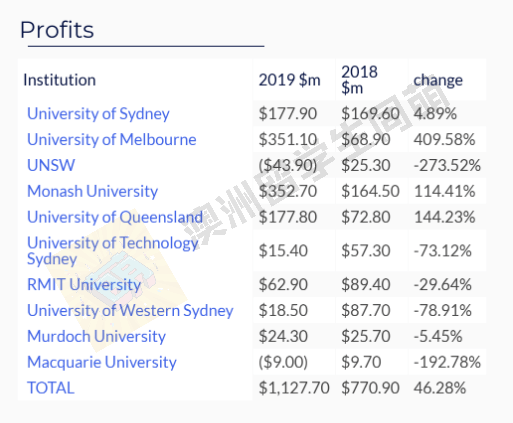The height and width of the screenshot is (423, 513).
Task: Select Western Sydney's 2018 value $87.70
Action: point(366,310)
